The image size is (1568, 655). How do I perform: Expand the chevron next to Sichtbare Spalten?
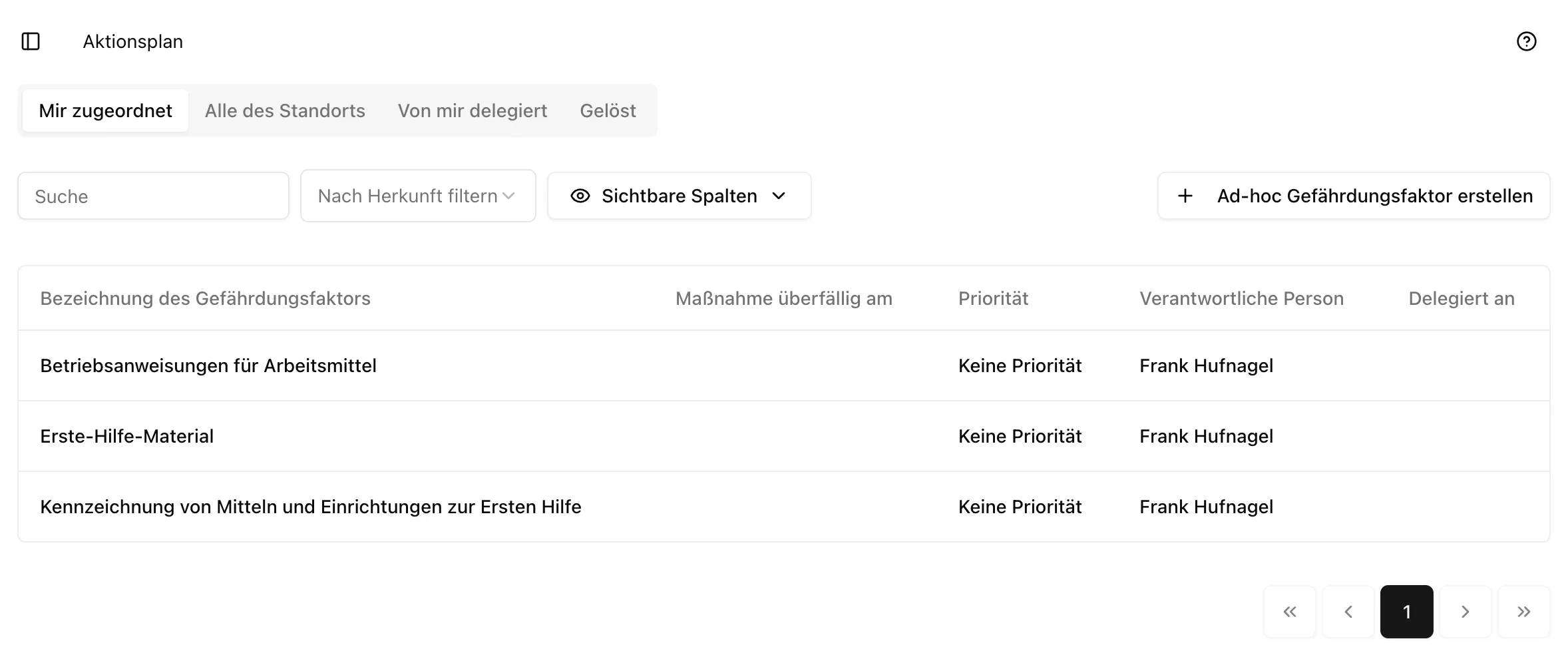(780, 196)
